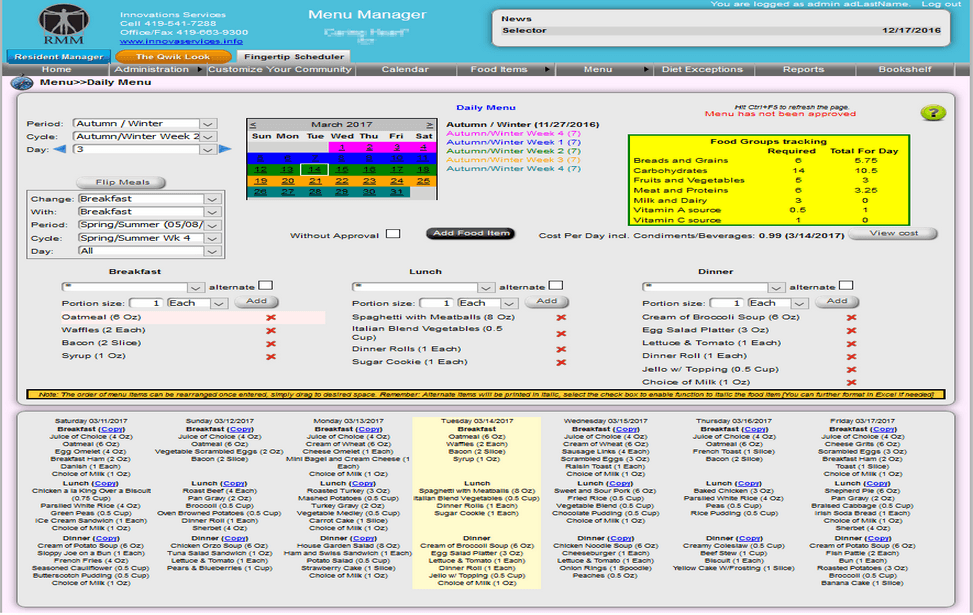Screen dimensions: 973x615
Task: Select March 17 on the calendar
Action: pos(398,169)
